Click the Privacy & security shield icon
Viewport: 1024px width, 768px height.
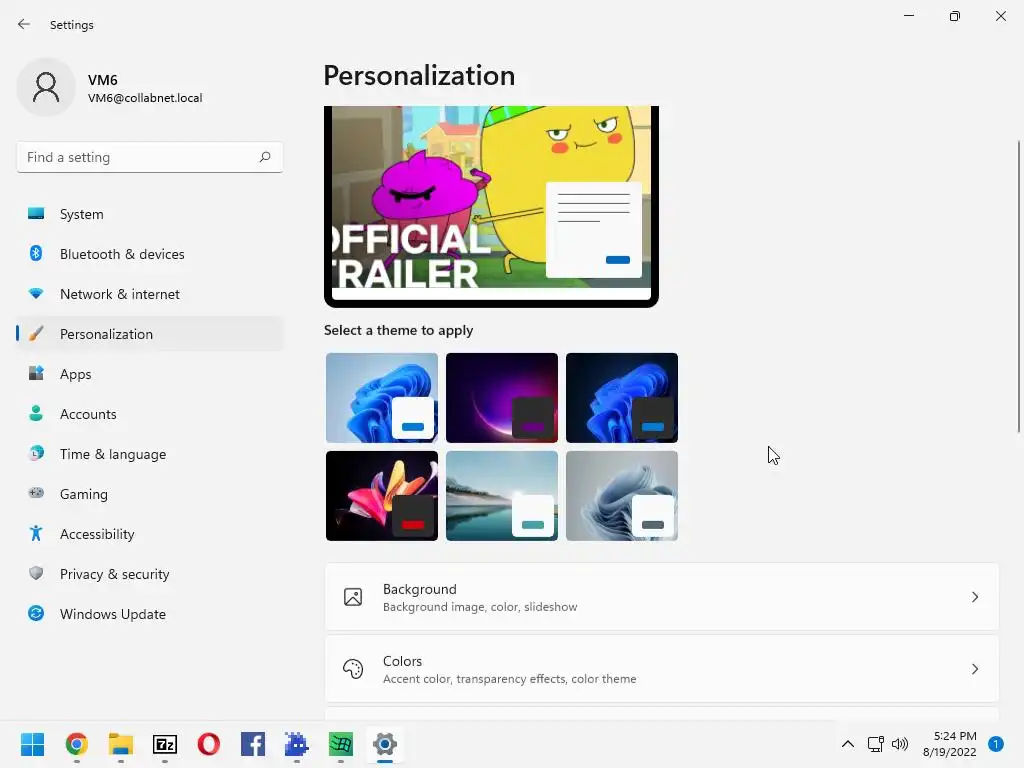point(36,573)
